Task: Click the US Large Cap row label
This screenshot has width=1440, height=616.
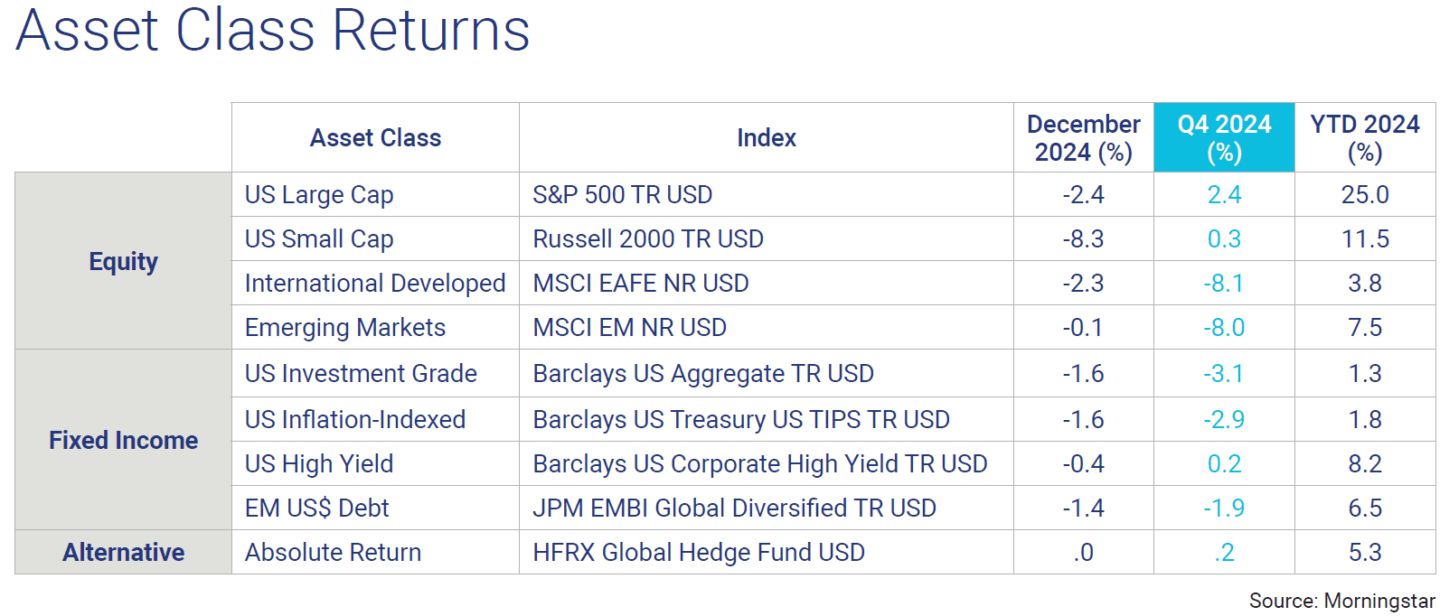Action: point(319,195)
